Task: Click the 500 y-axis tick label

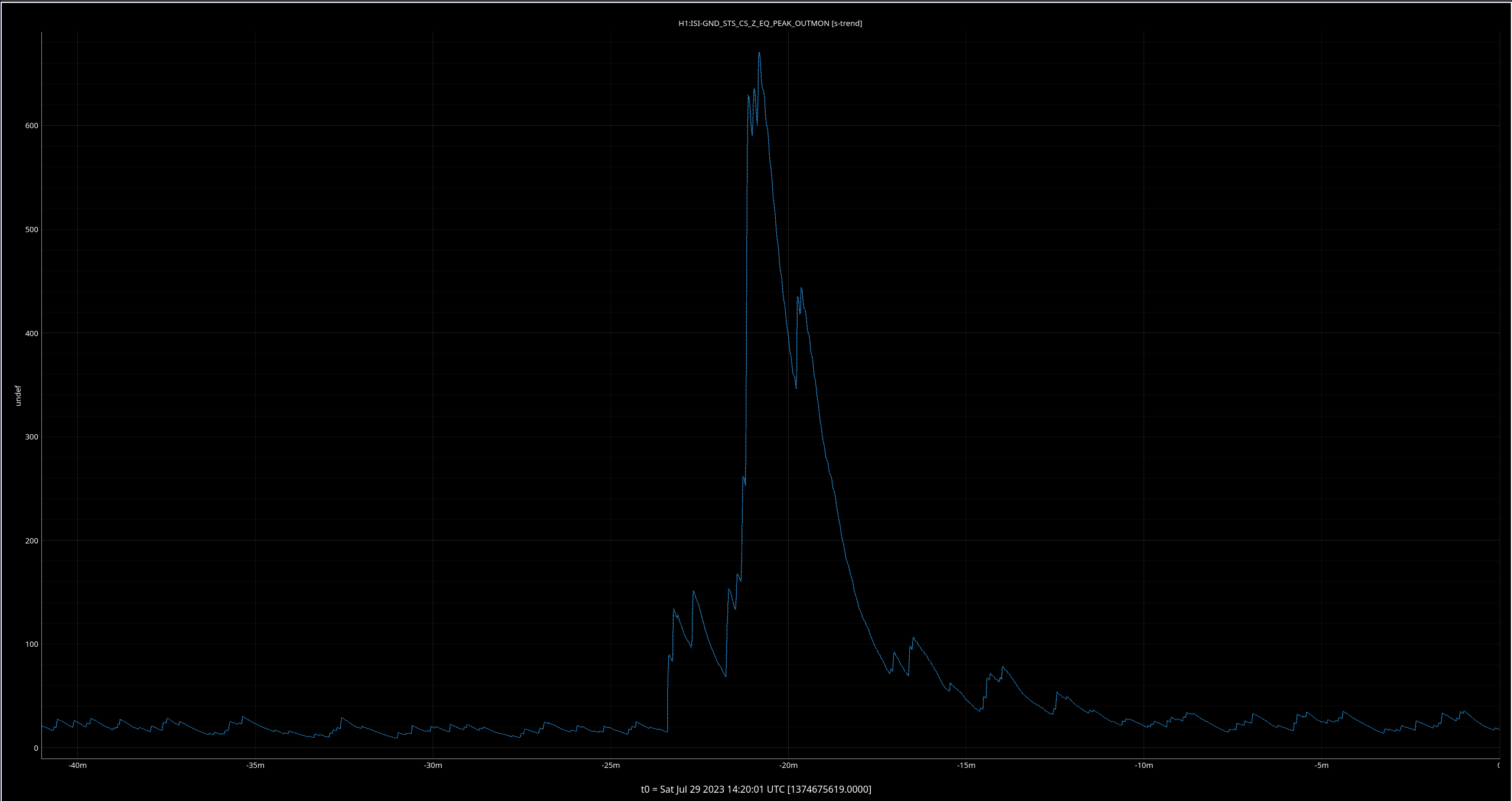Action: (31, 230)
